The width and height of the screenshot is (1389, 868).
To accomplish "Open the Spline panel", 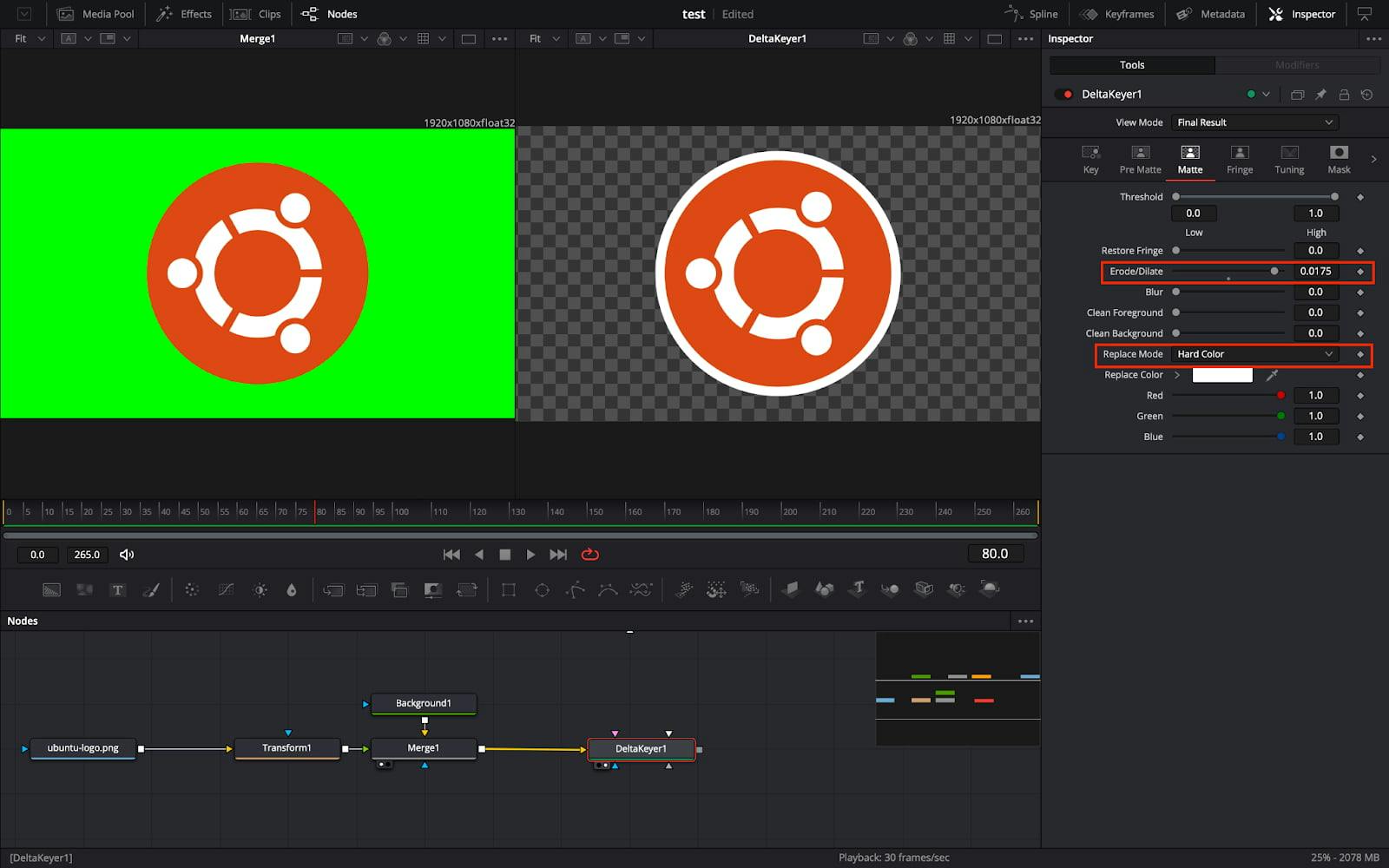I will tap(1031, 14).
